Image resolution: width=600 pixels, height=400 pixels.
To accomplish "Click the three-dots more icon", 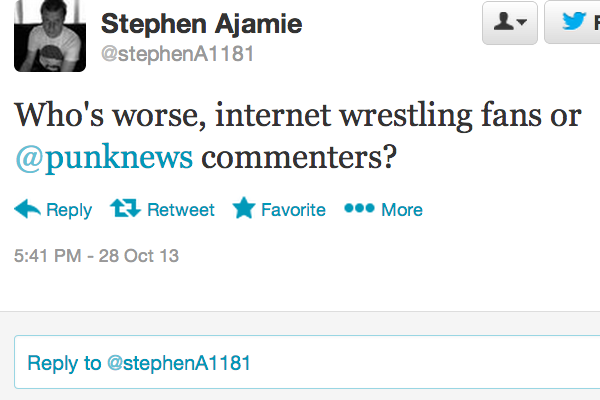I will (358, 209).
